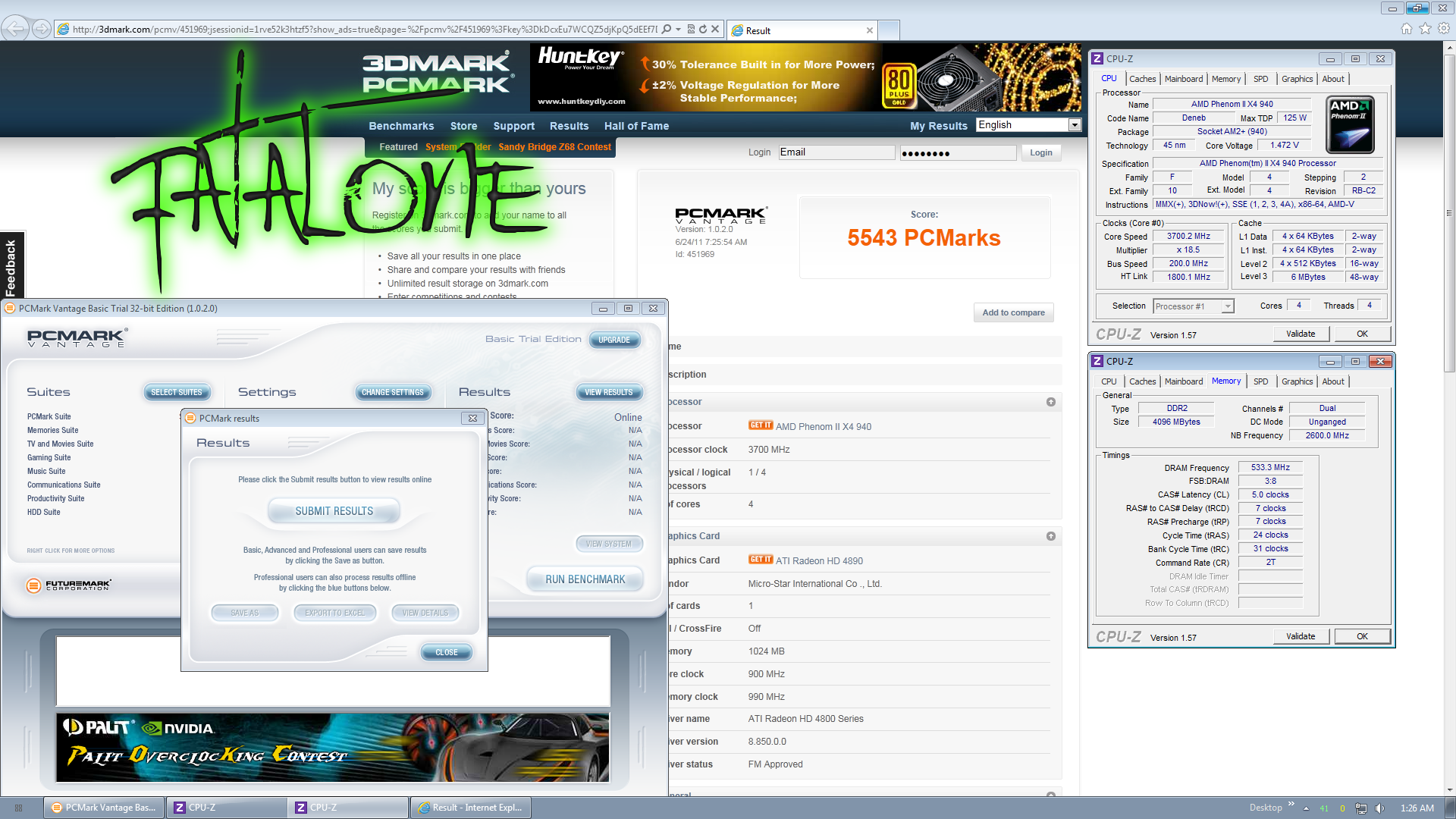This screenshot has height=819, width=1456.
Task: Go back using the browser back arrow
Action: click(15, 29)
